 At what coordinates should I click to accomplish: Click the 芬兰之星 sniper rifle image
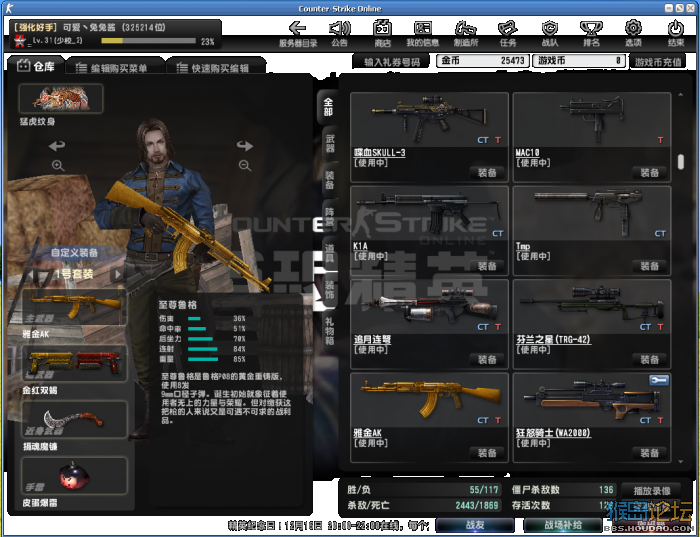pyautogui.click(x=592, y=304)
